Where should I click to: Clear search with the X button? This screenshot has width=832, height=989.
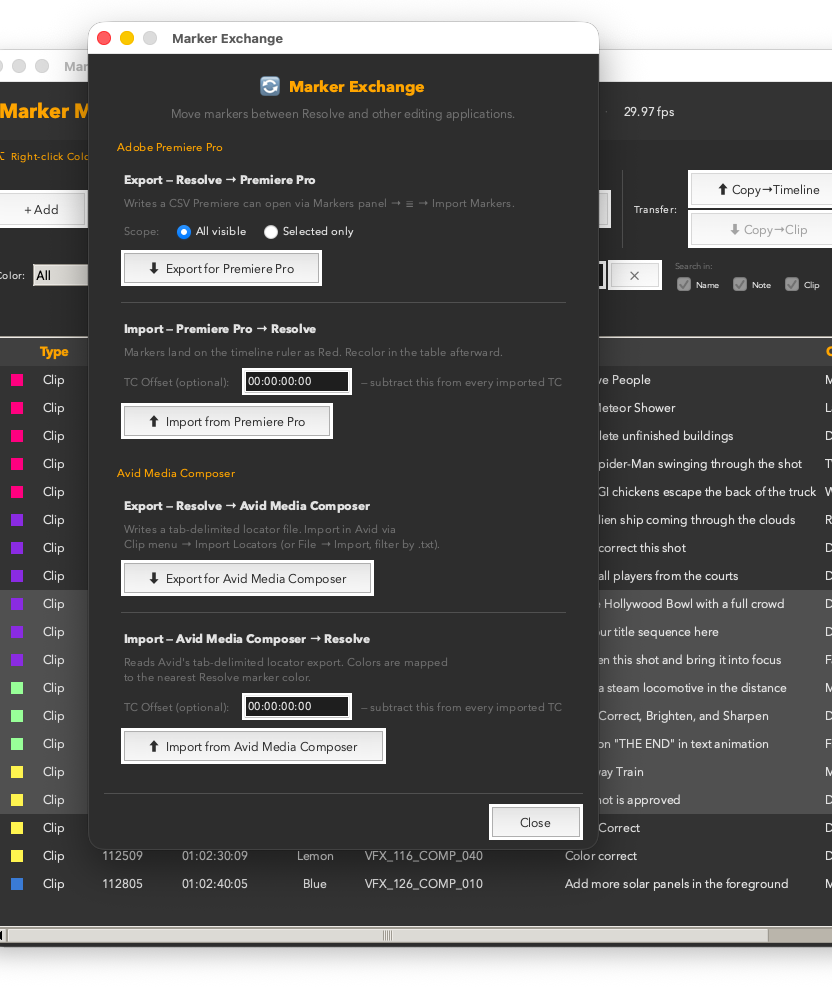635,276
